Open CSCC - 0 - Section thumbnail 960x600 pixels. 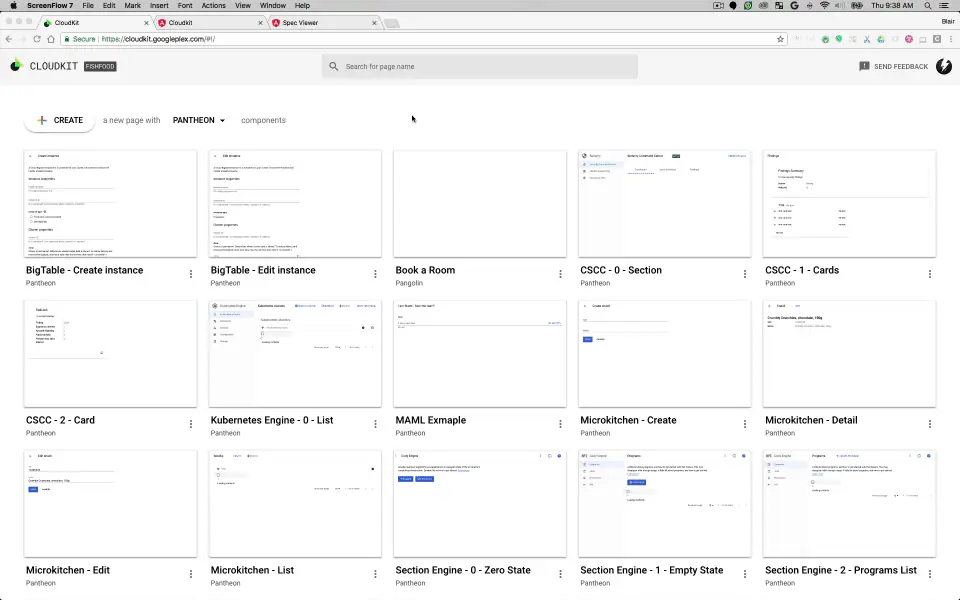pyautogui.click(x=664, y=204)
